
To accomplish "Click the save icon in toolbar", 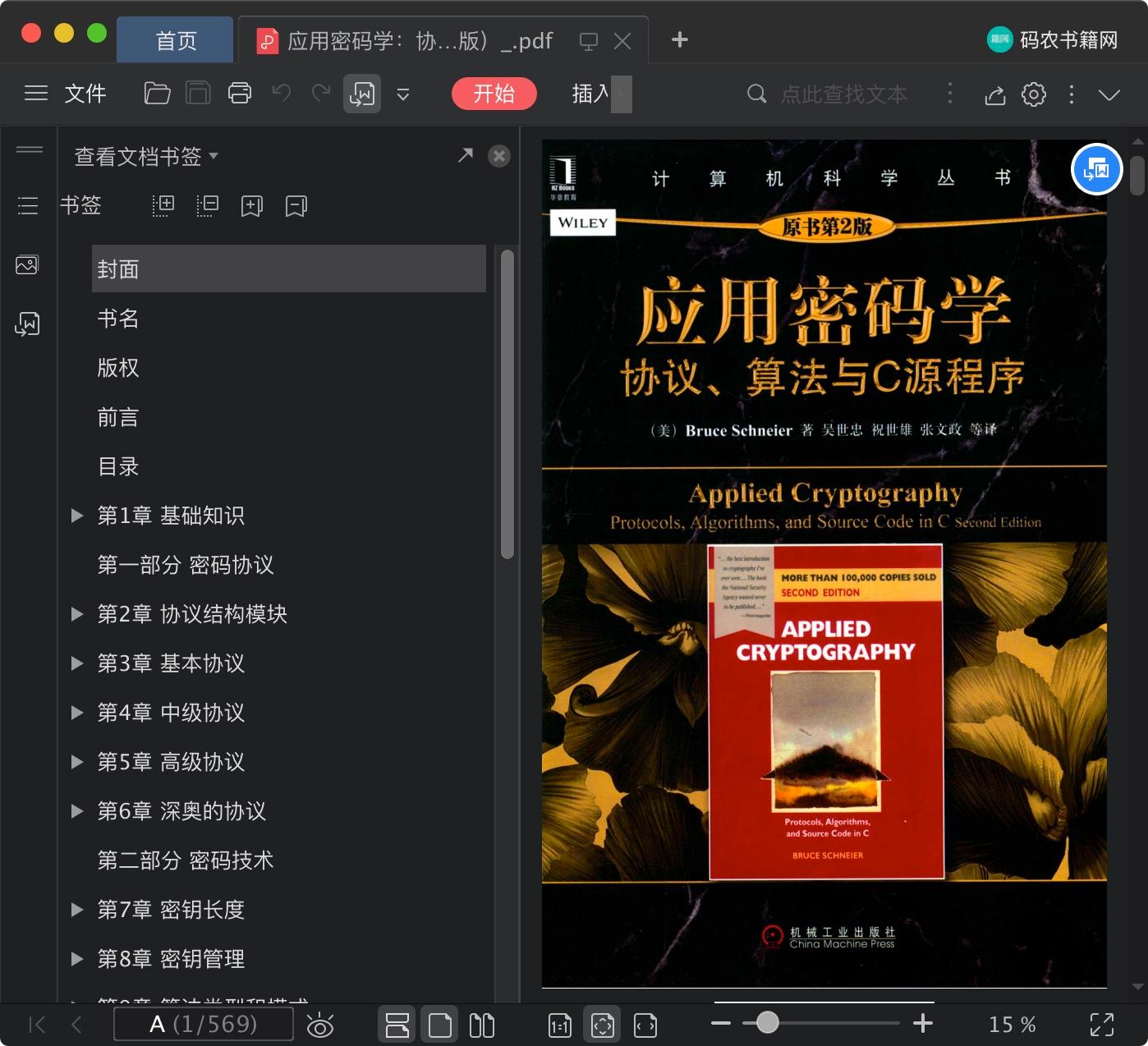I will tap(198, 94).
